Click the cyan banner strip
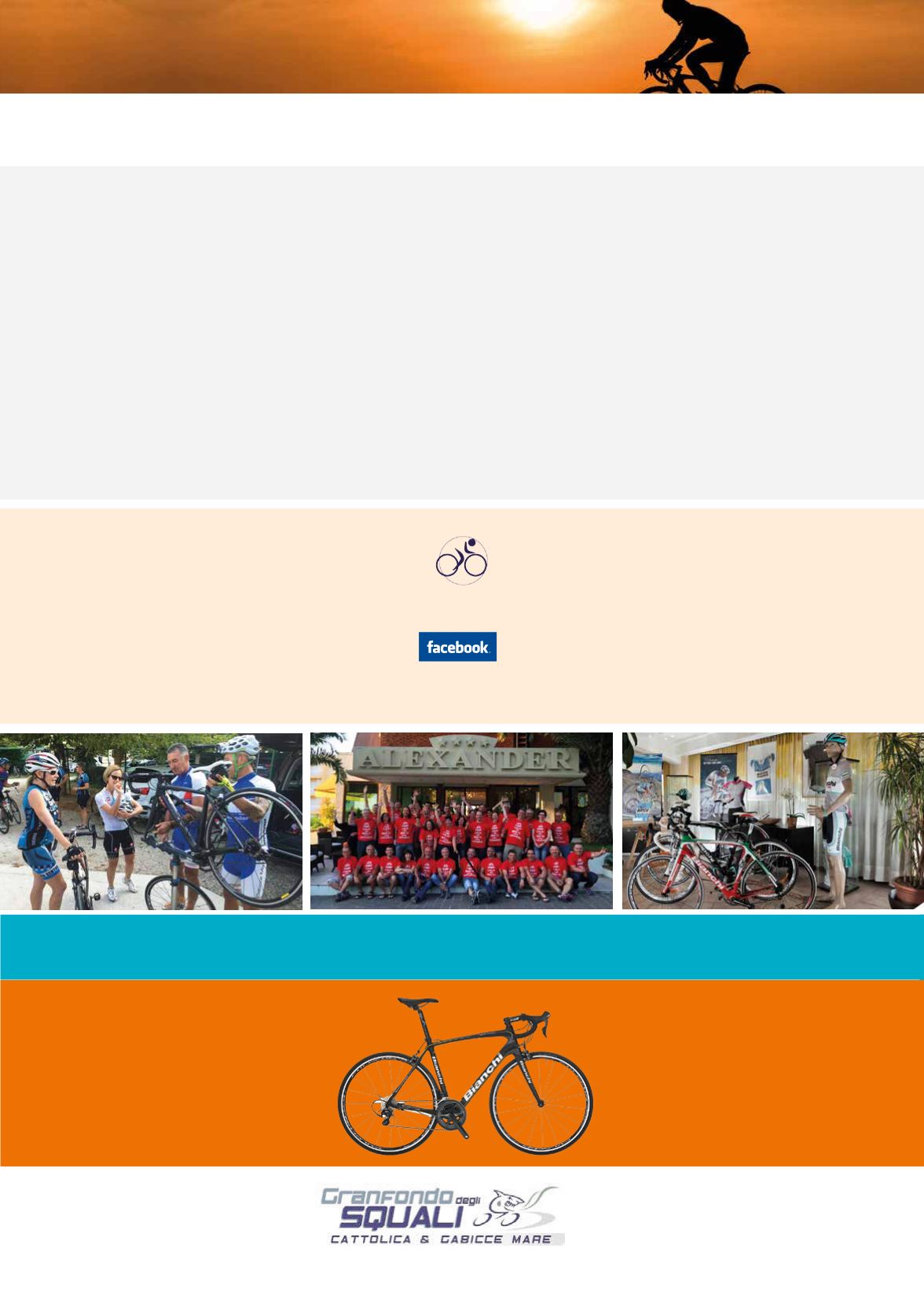Image resolution: width=924 pixels, height=1307 pixels. [462, 946]
